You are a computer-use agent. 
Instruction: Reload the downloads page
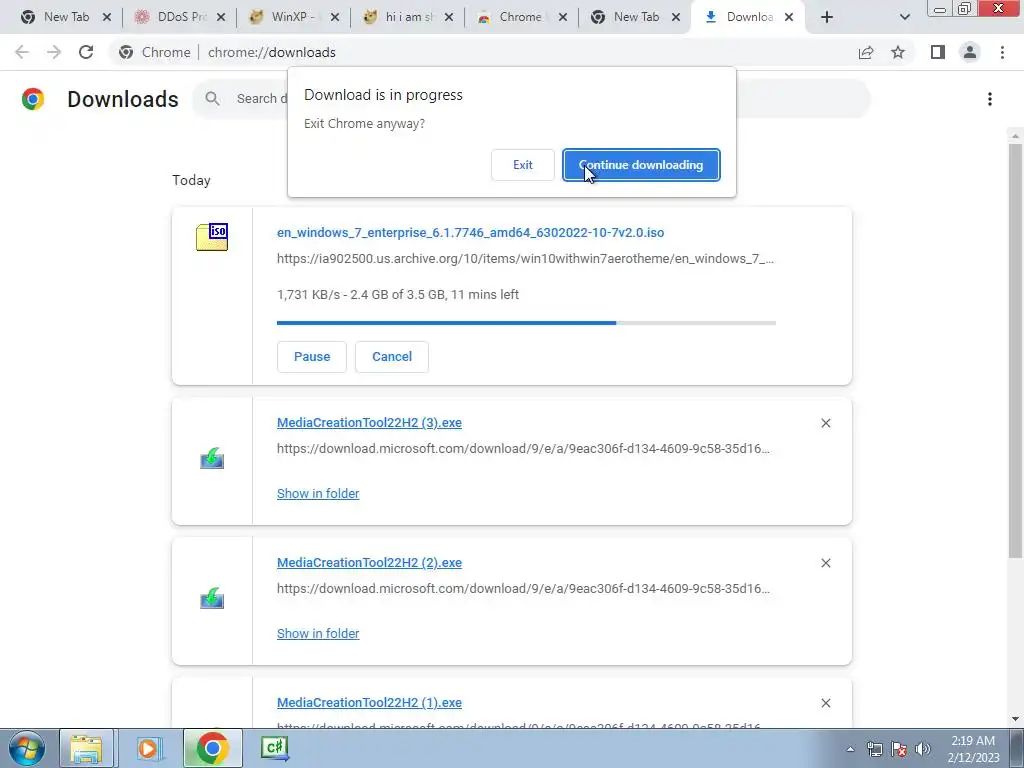tap(86, 52)
